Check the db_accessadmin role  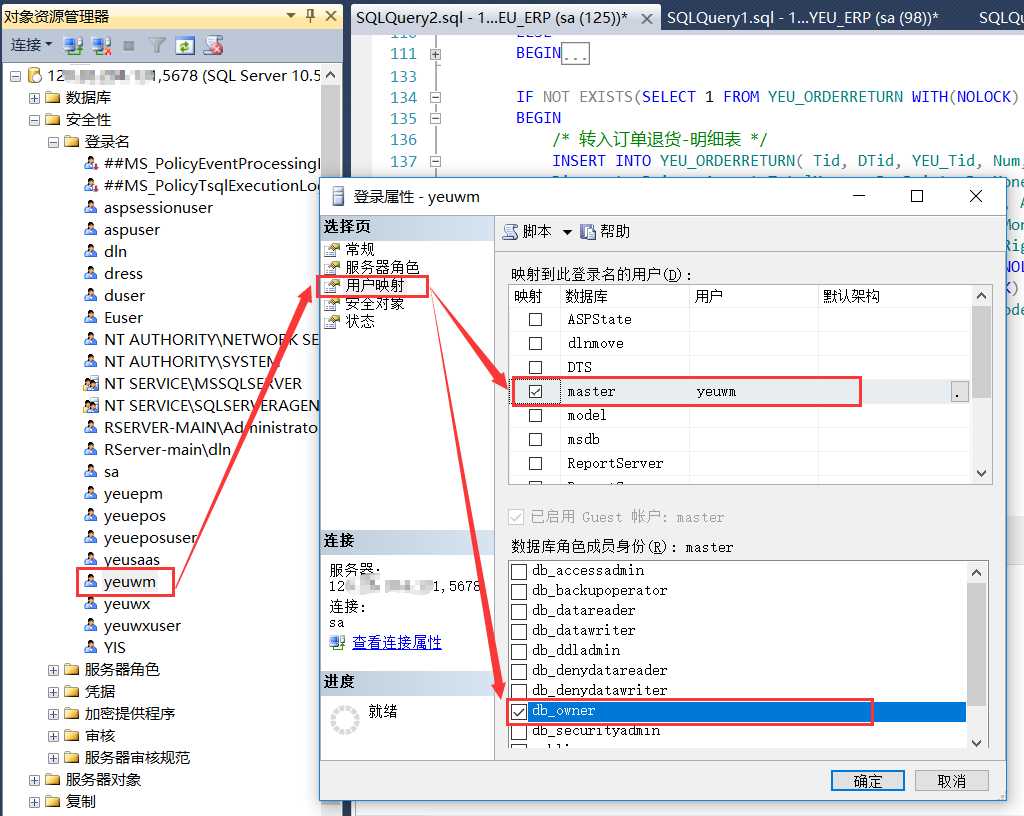click(x=519, y=572)
